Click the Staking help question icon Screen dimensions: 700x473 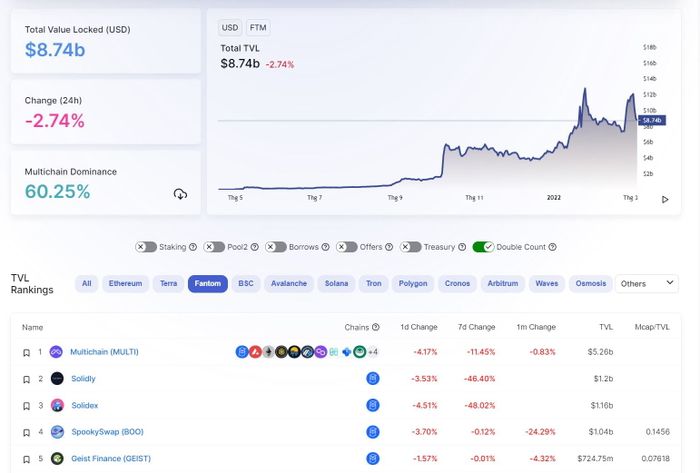tap(193, 247)
